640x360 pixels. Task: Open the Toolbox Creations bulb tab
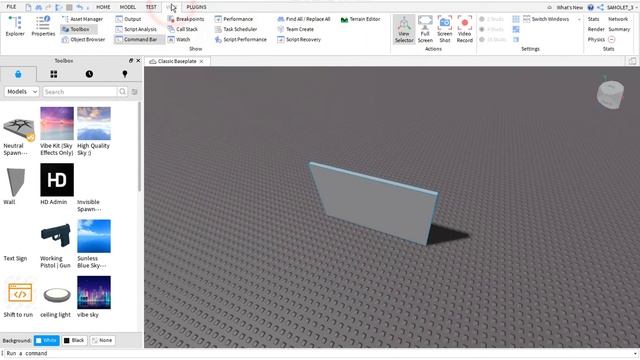(x=124, y=74)
